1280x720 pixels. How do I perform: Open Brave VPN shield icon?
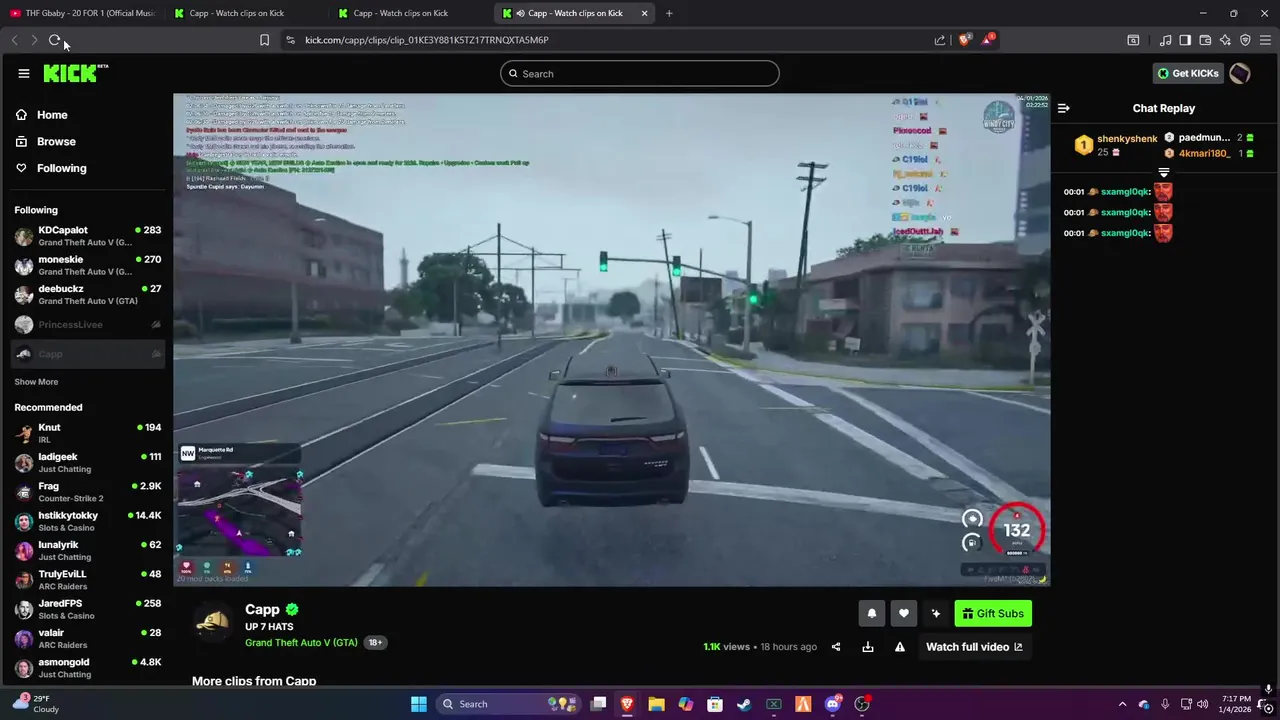pos(1245,40)
